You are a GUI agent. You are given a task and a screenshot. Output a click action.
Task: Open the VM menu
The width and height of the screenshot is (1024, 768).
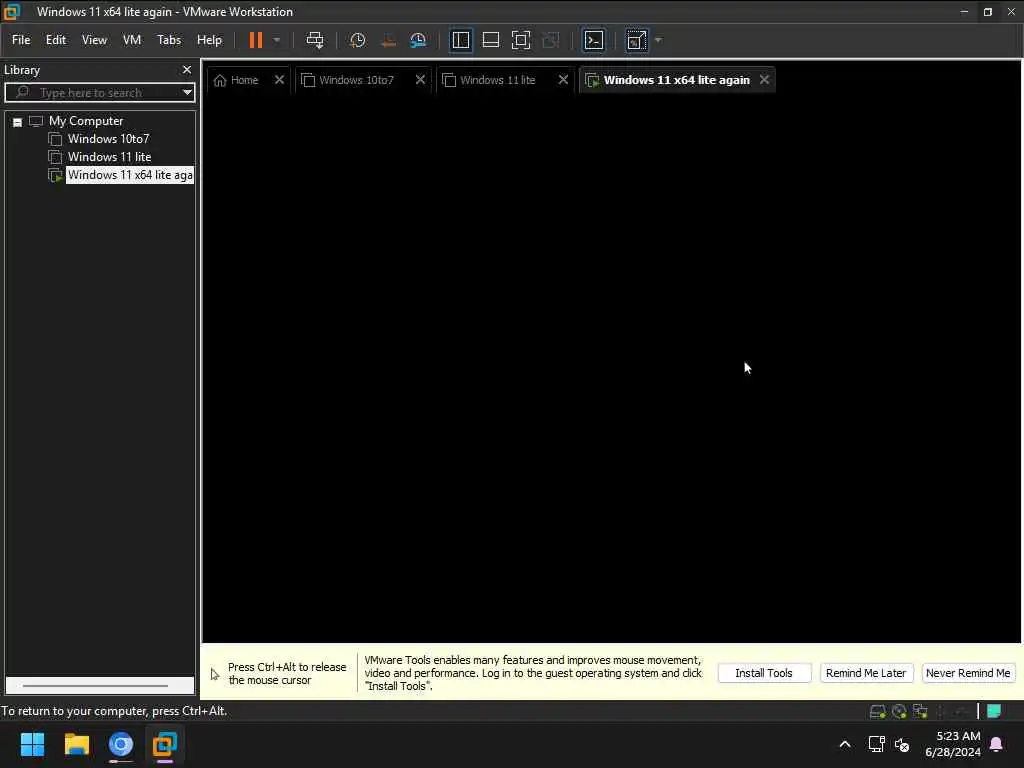(x=132, y=40)
